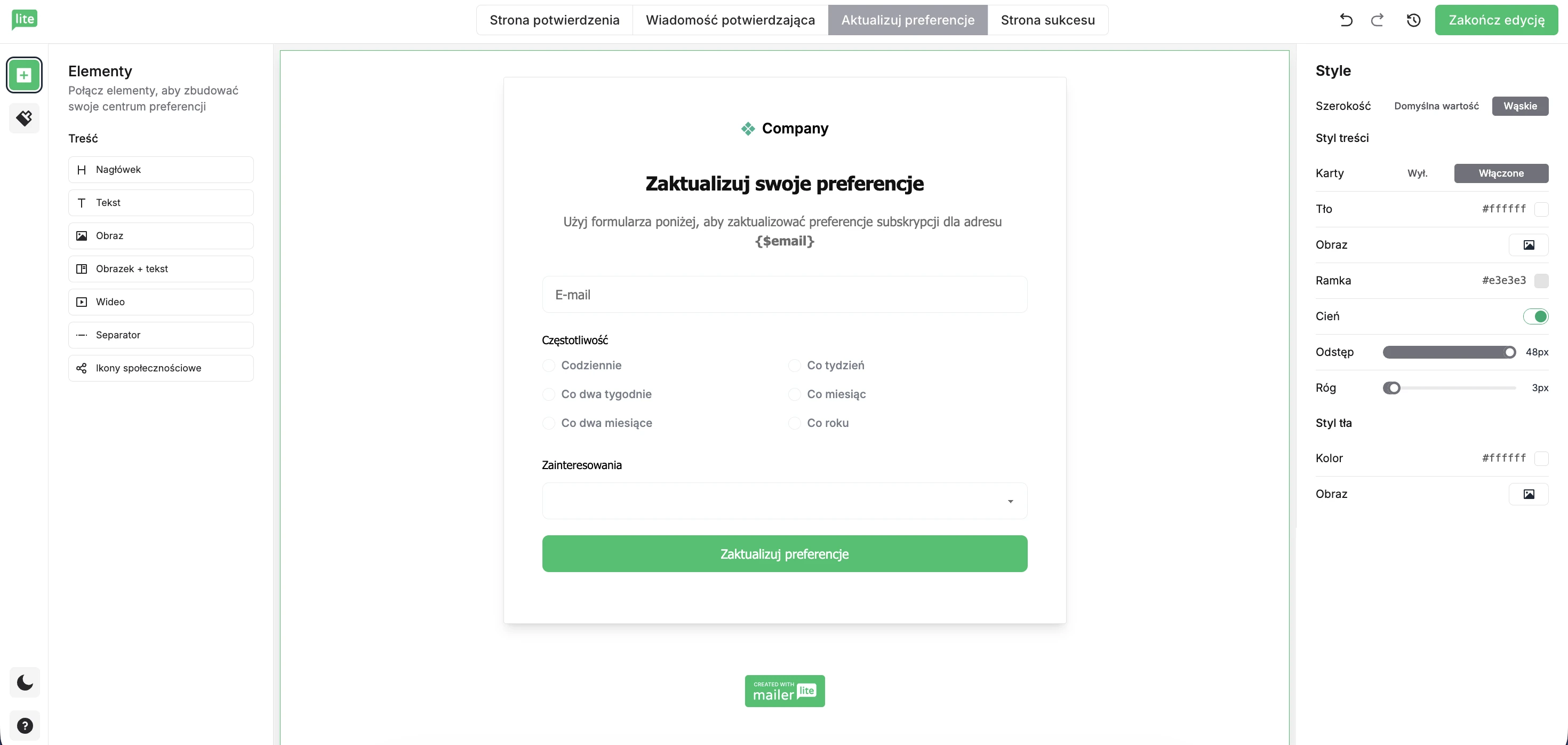Switch to the Strona sukcesu tab
The height and width of the screenshot is (745, 1568).
(x=1047, y=20)
